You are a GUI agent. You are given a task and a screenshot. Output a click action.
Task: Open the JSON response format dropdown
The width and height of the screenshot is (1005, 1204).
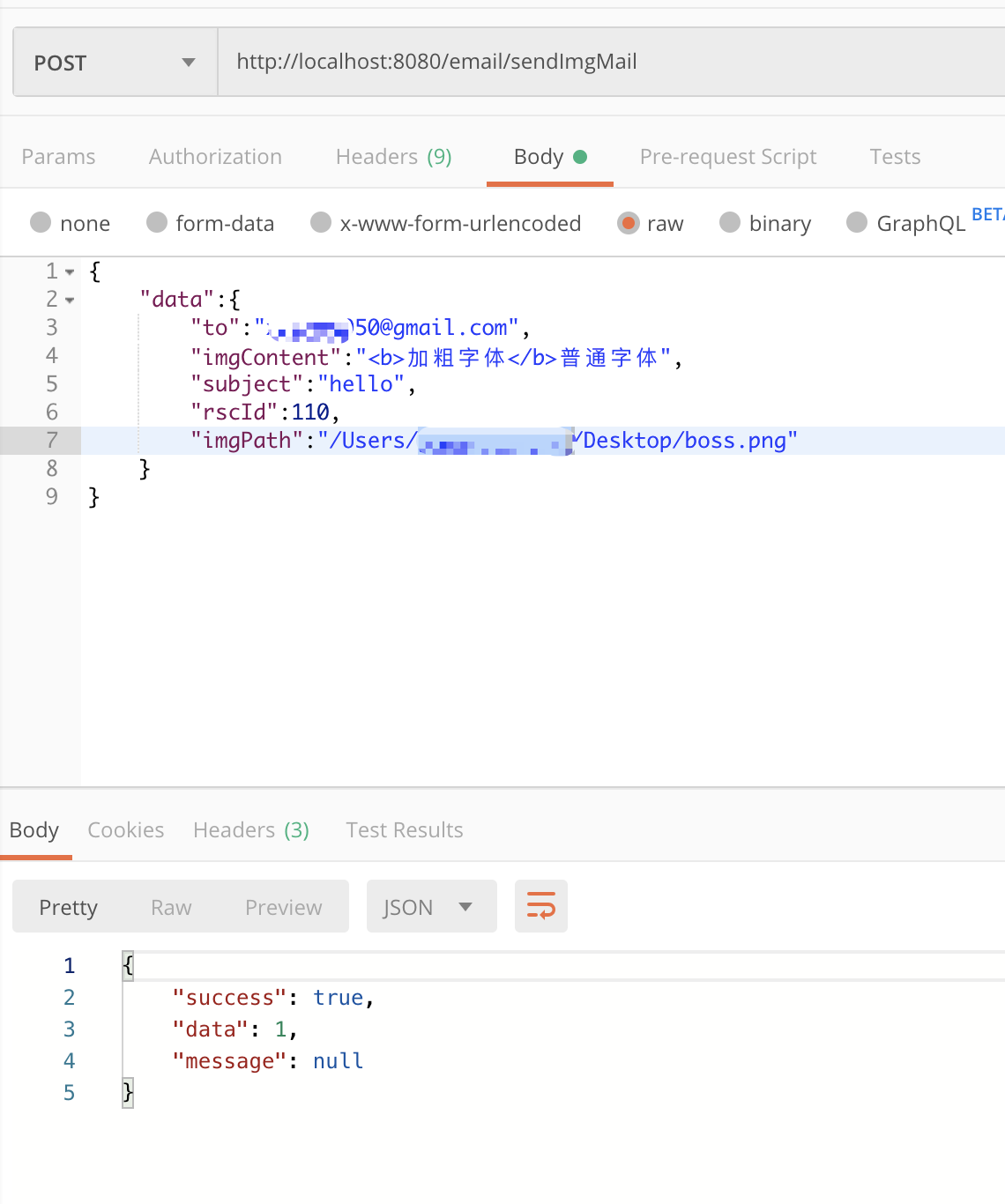tap(432, 906)
